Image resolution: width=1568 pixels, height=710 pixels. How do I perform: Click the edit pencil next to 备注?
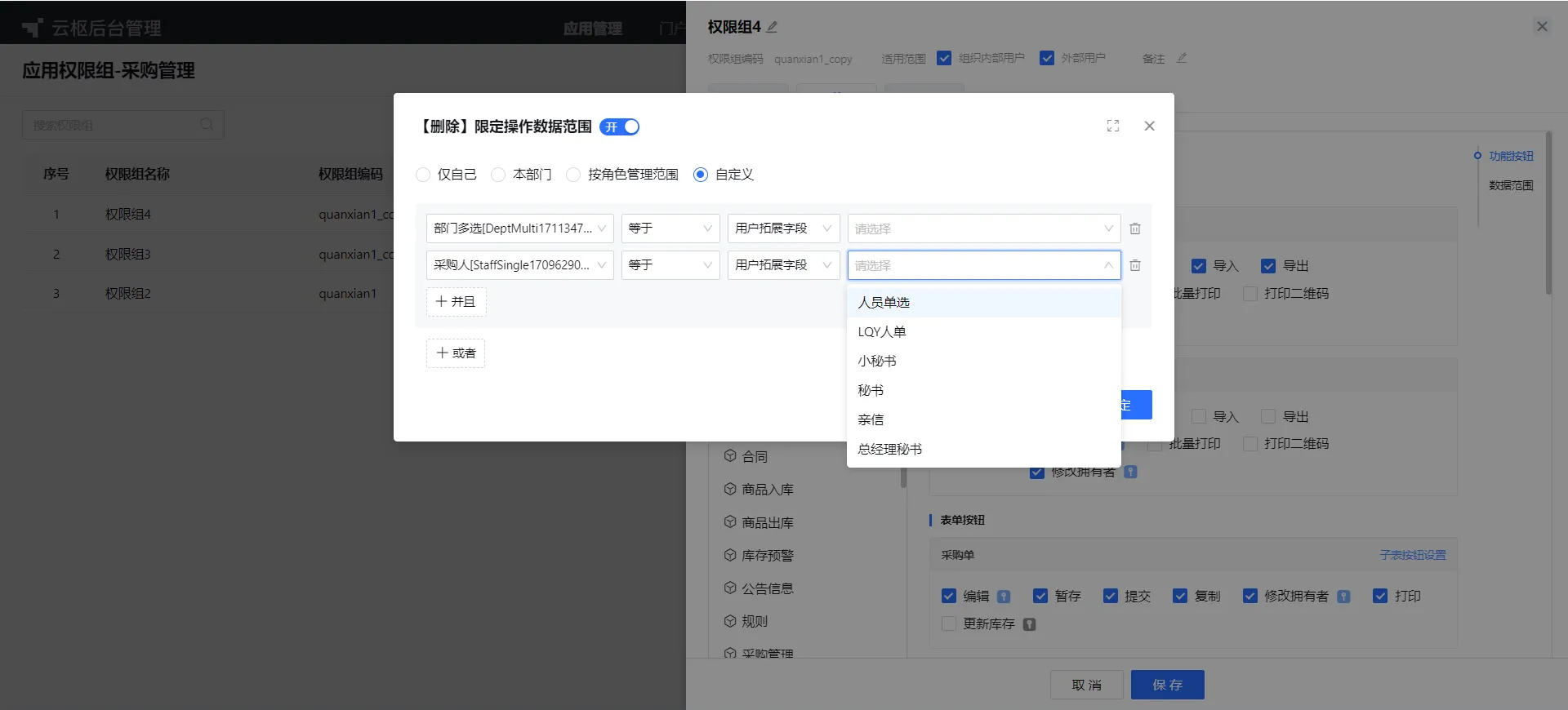point(1182,58)
